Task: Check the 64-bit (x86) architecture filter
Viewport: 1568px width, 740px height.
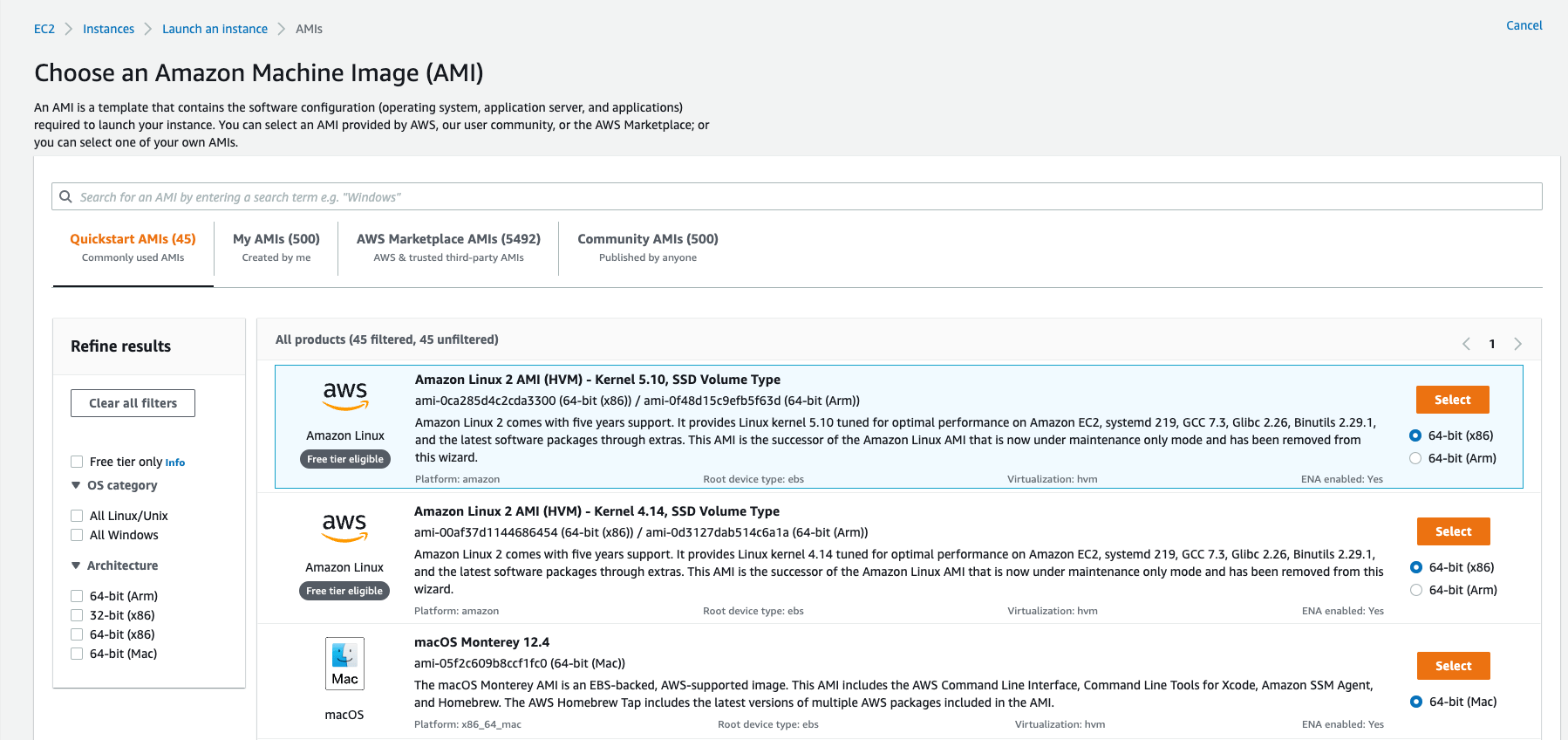Action: pyautogui.click(x=77, y=634)
